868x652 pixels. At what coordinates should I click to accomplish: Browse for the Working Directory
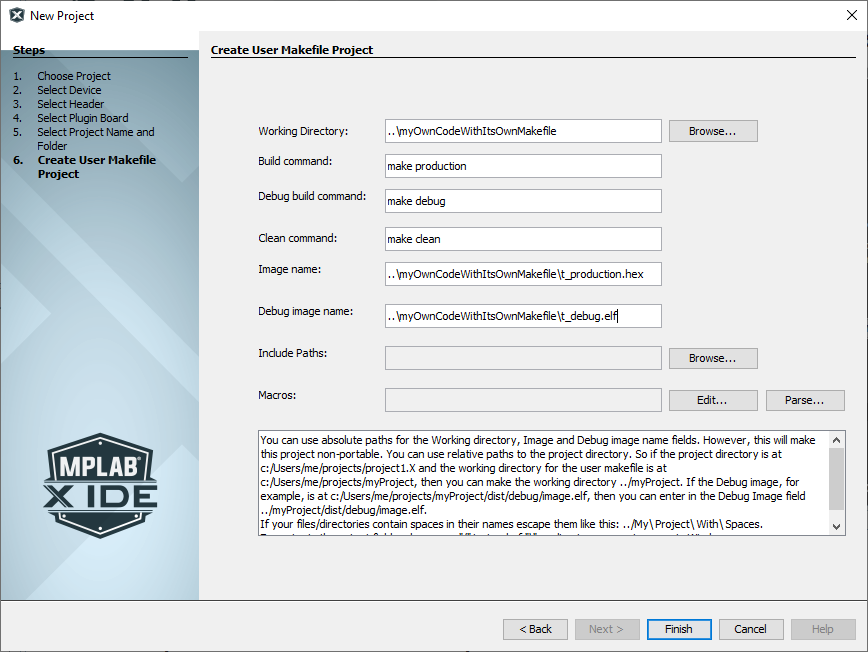coord(712,131)
